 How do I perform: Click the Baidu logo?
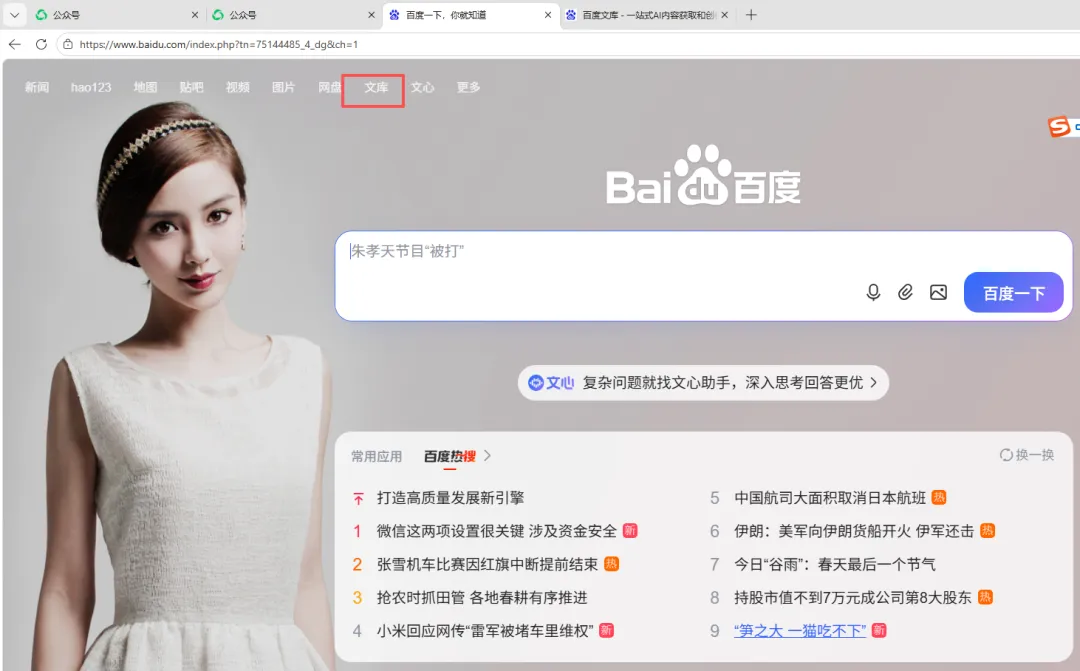tap(703, 176)
